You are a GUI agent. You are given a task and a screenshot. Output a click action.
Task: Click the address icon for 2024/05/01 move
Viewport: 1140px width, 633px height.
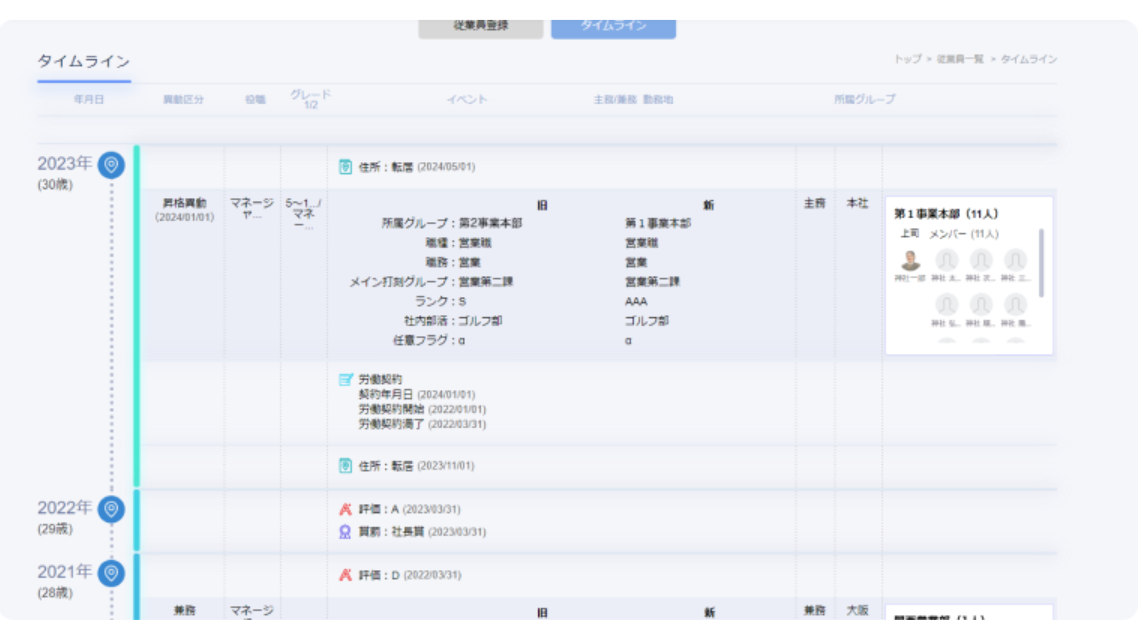(x=345, y=167)
